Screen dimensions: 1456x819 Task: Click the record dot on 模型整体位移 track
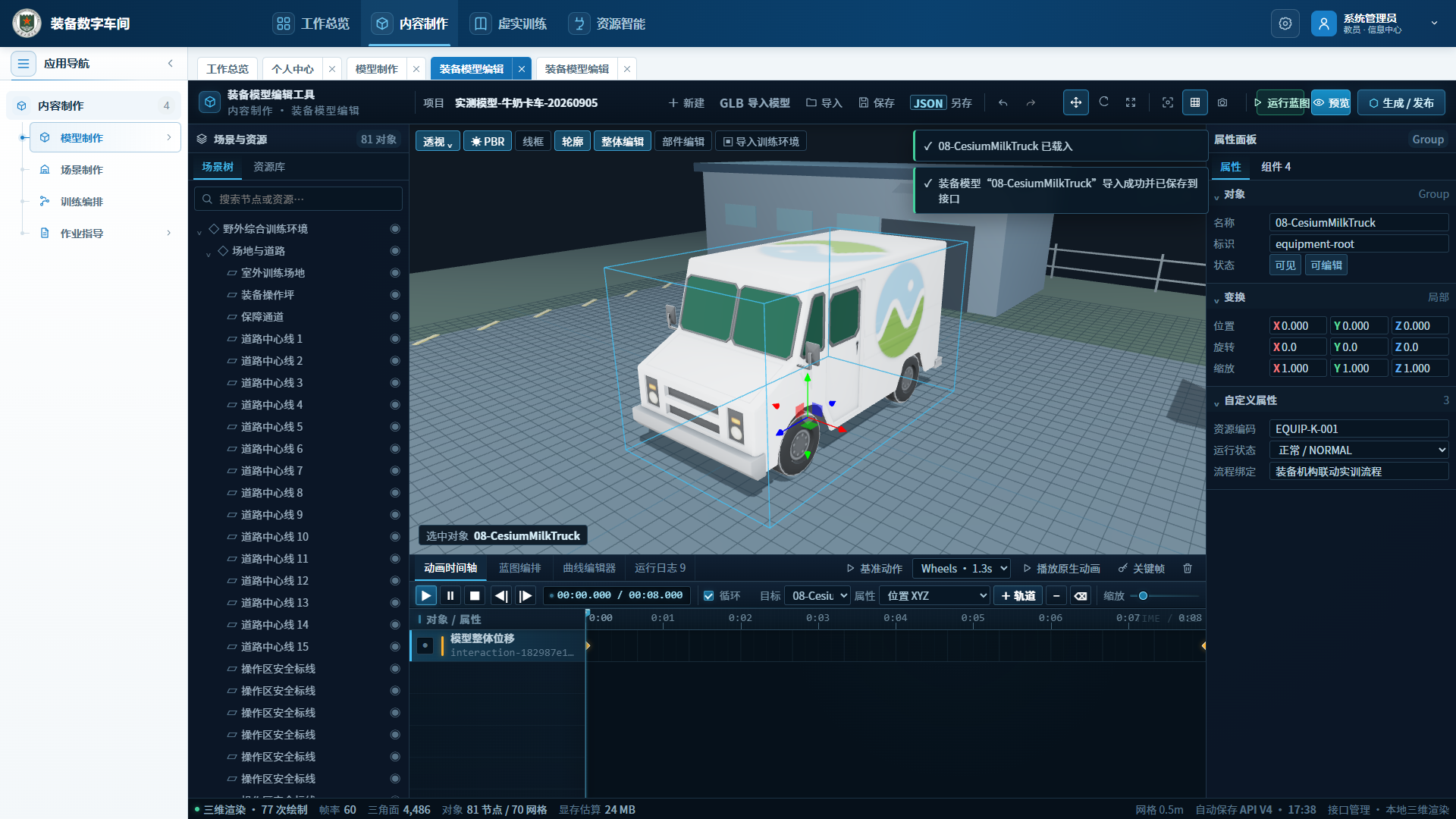(425, 645)
